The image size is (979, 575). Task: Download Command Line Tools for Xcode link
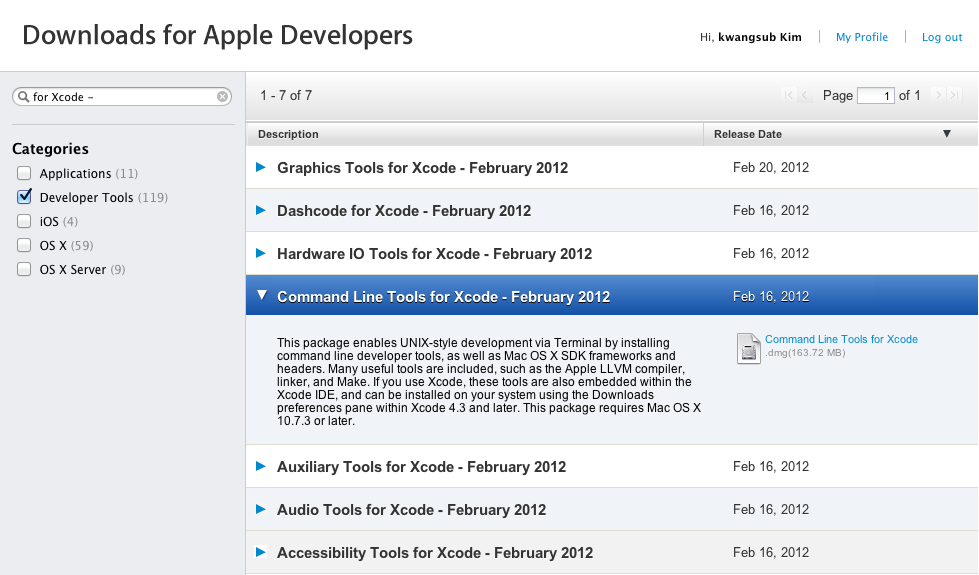(841, 339)
